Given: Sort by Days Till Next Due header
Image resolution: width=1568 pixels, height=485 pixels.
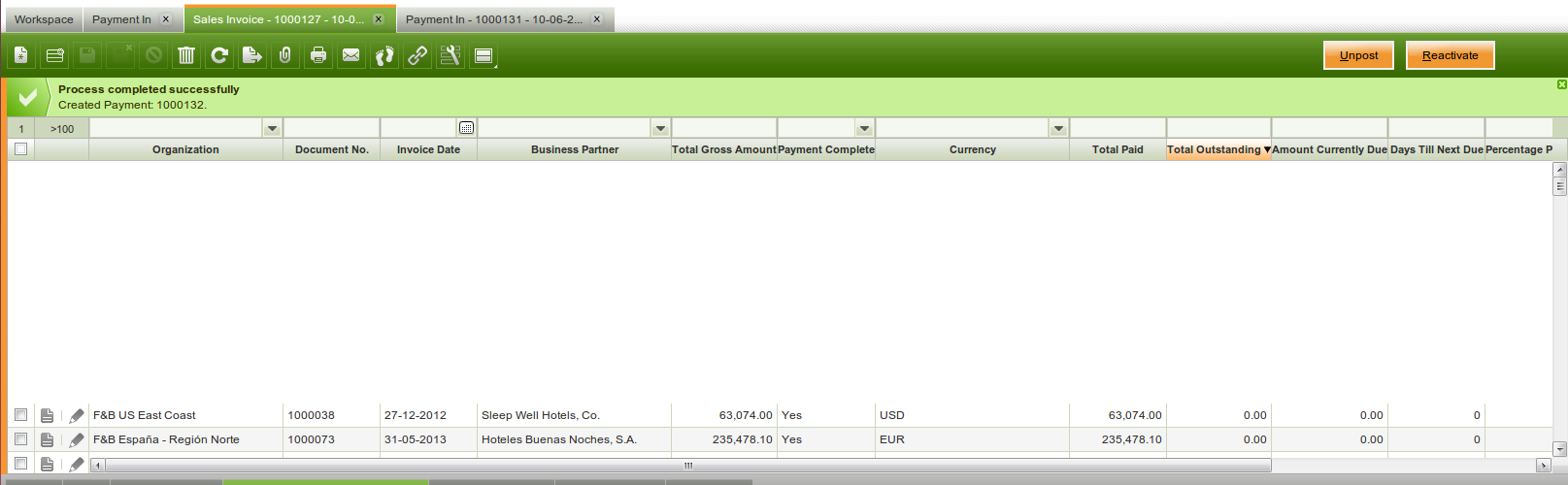Looking at the screenshot, I should (x=1437, y=149).
